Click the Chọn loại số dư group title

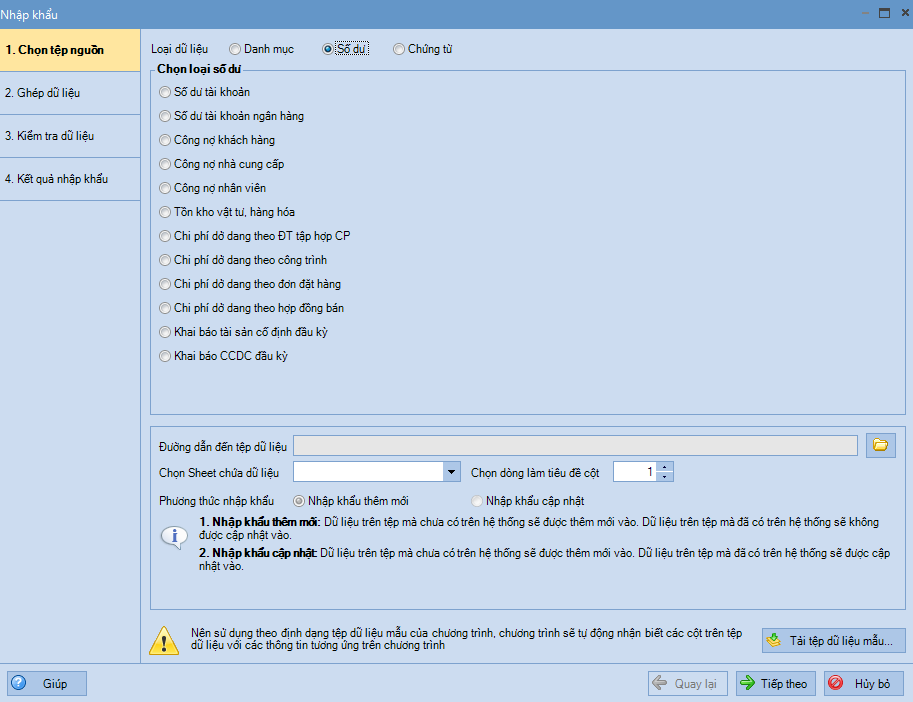(x=199, y=69)
